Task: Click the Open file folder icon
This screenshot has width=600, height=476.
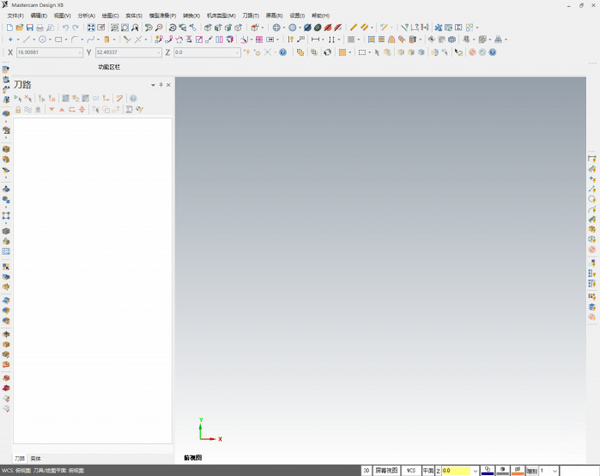Action: [x=20, y=28]
